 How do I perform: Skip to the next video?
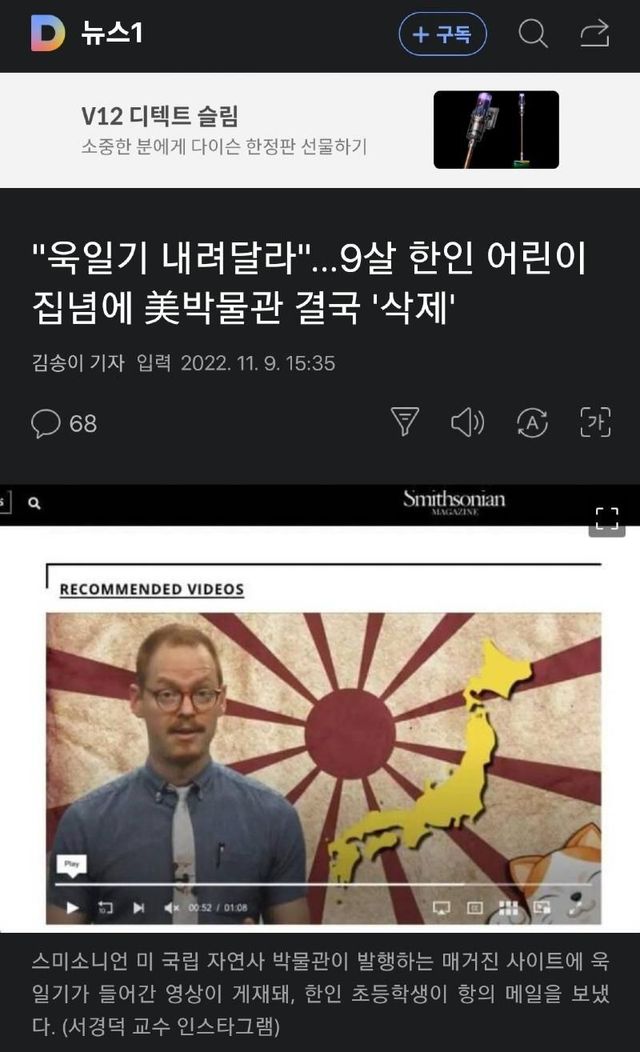[138, 907]
